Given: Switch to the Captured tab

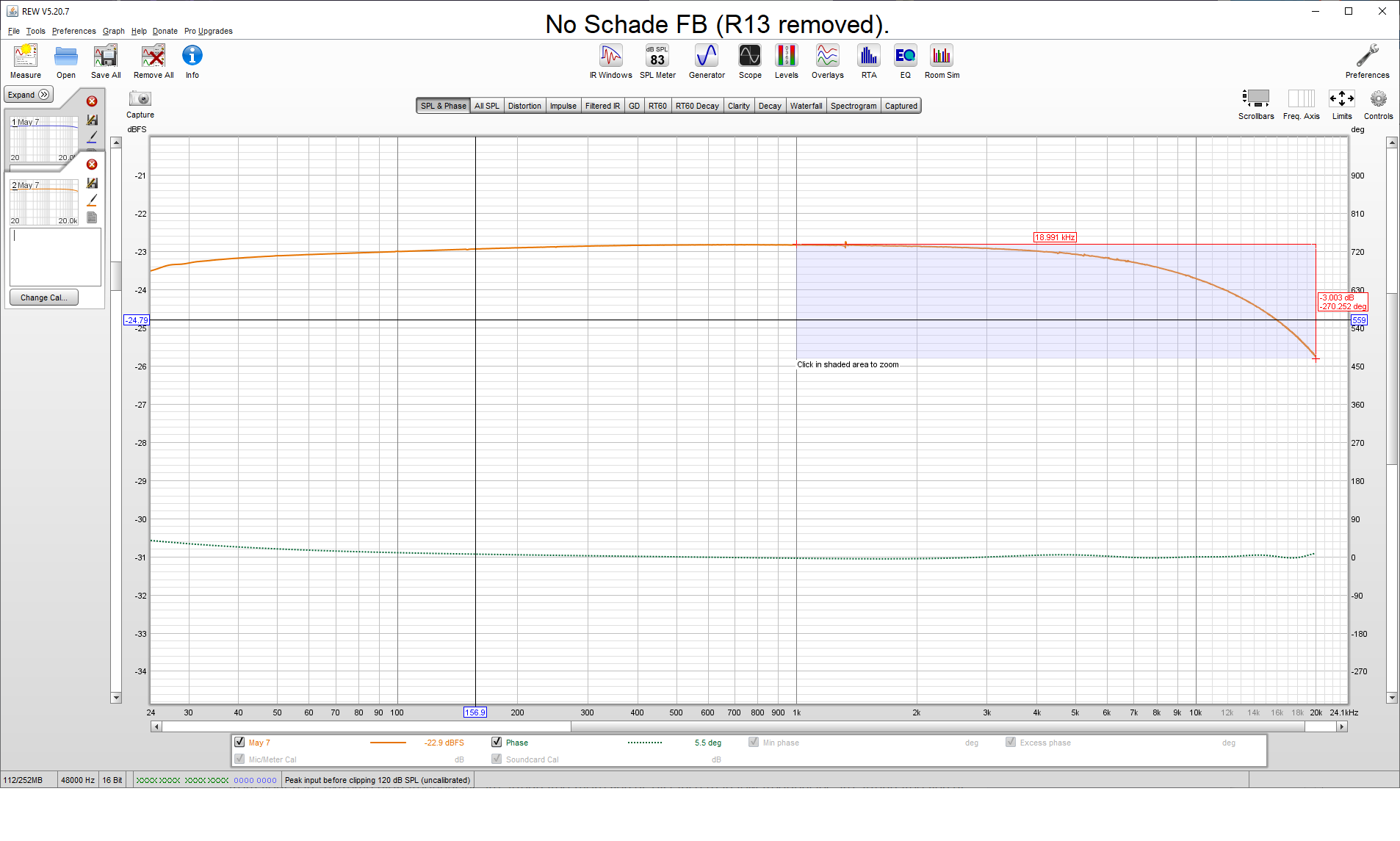Looking at the screenshot, I should [x=901, y=106].
